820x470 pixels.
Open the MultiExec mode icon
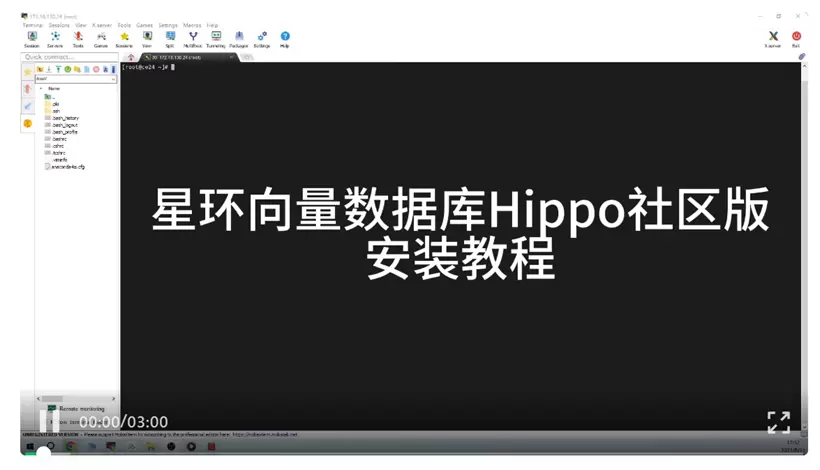(193, 38)
